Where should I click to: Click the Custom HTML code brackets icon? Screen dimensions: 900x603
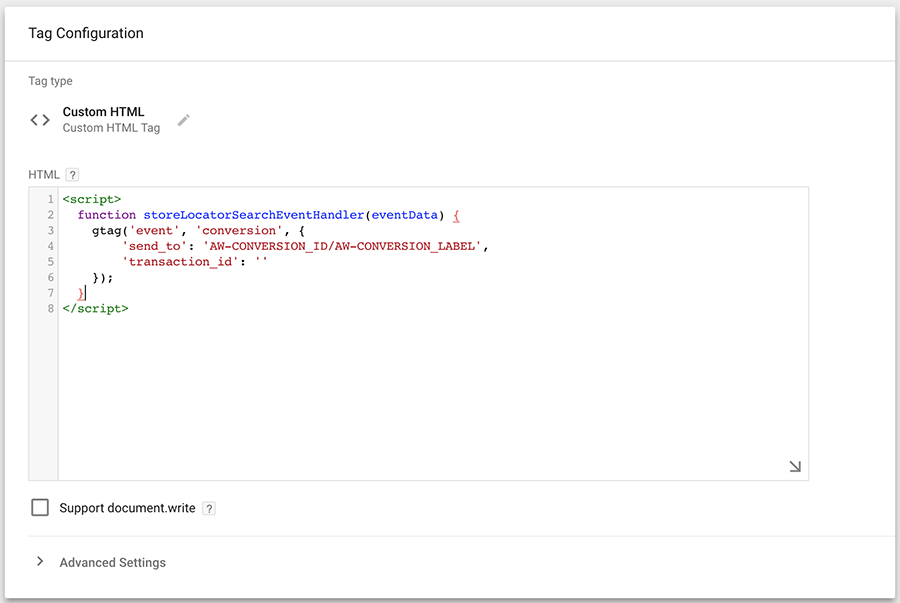click(40, 120)
